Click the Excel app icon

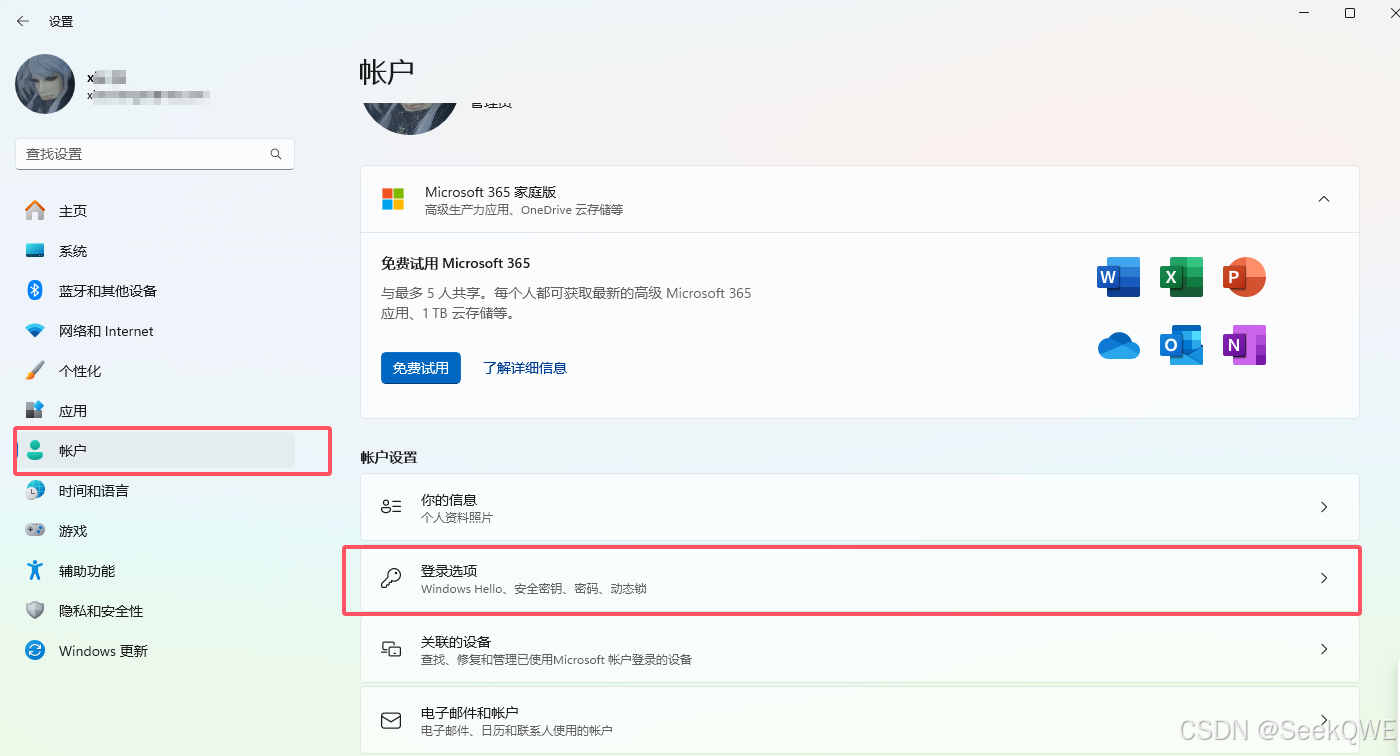tap(1181, 277)
